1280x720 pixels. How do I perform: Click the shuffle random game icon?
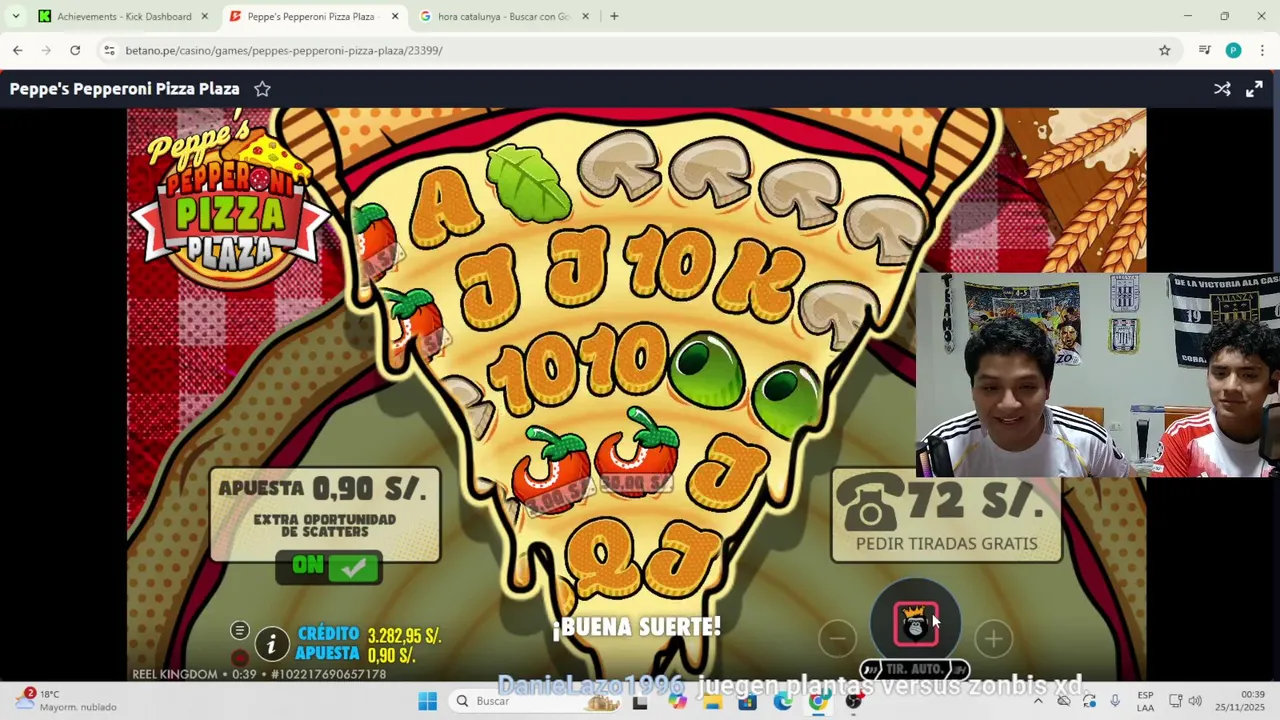pos(1222,89)
